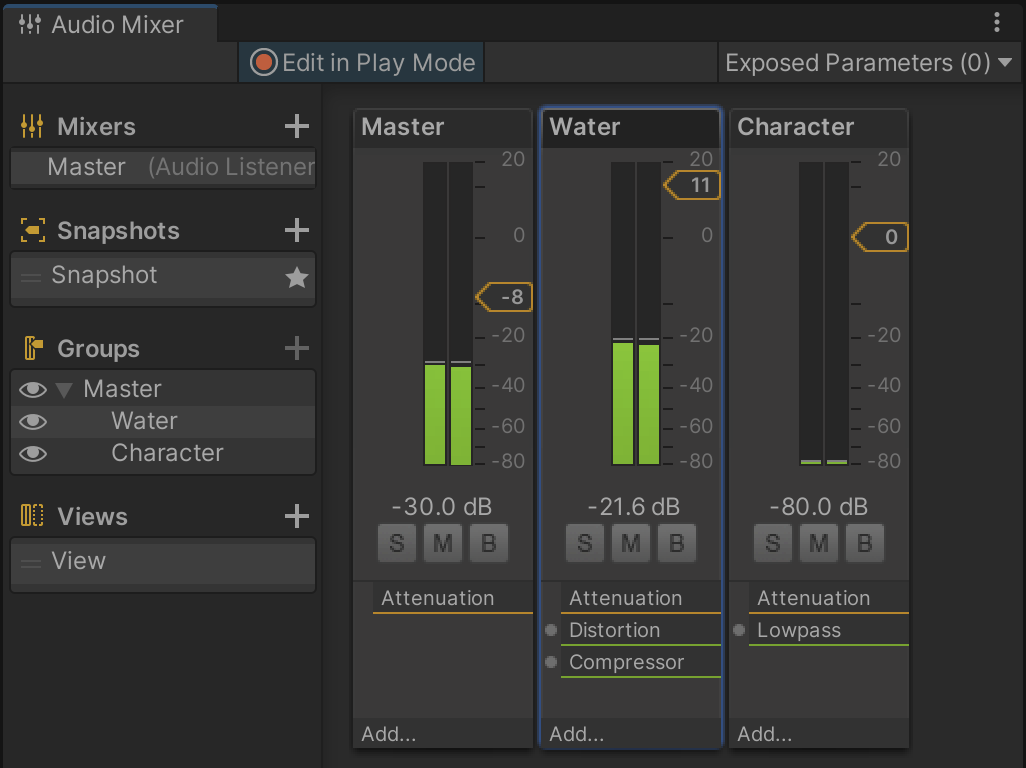This screenshot has height=768, width=1026.
Task: Open Exposed Parameters dropdown
Action: (x=868, y=63)
